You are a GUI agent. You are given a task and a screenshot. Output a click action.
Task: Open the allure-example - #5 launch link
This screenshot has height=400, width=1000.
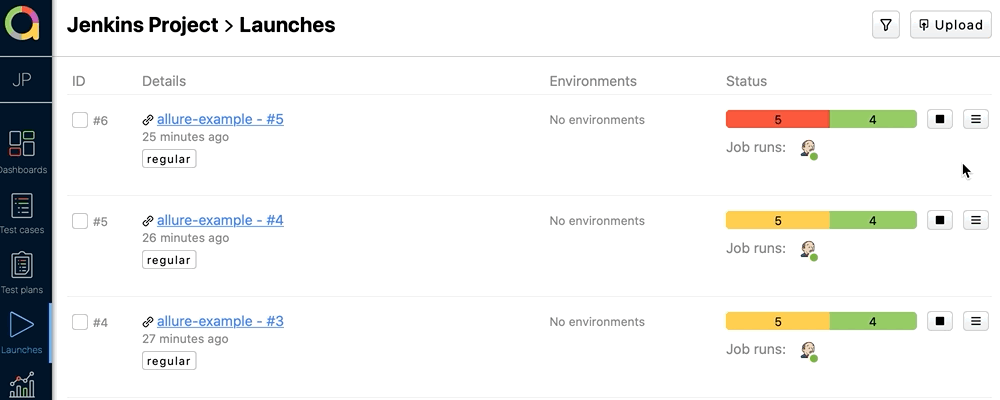[220, 119]
